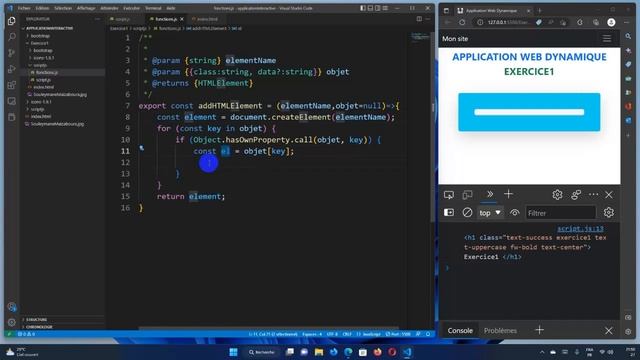640x360 pixels.
Task: Expand the CHRONOLOGIE section in Explorer
Action: [x=38, y=327]
